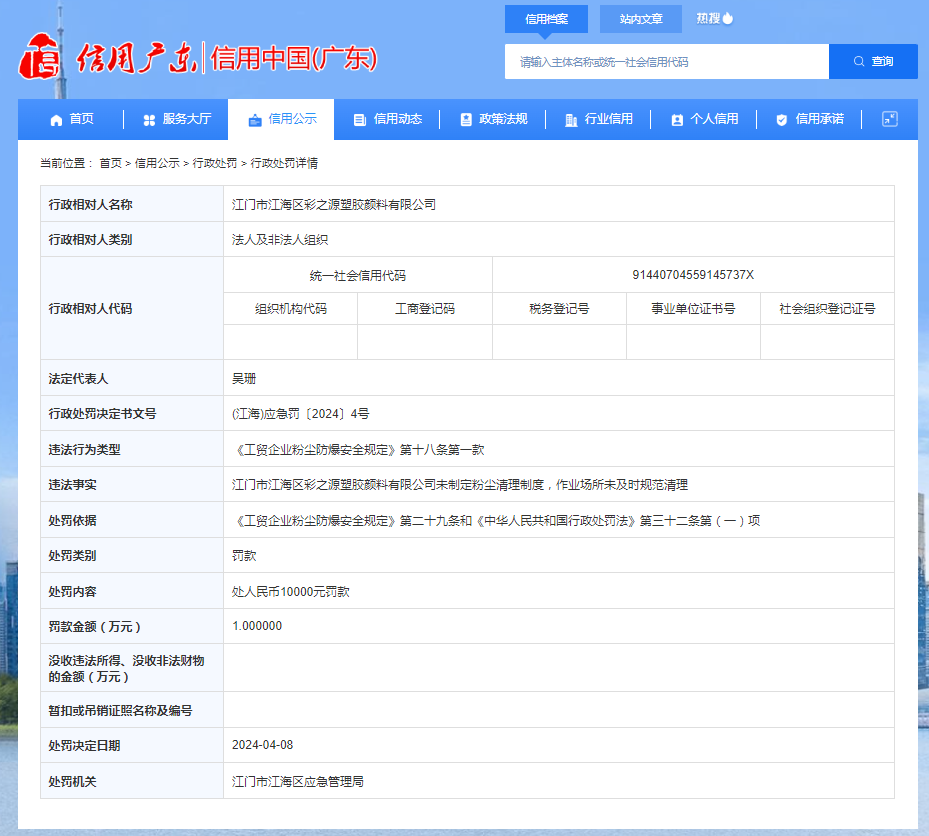Open the 个人信用 navigation menu item
Image resolution: width=929 pixels, height=836 pixels.
click(704, 119)
